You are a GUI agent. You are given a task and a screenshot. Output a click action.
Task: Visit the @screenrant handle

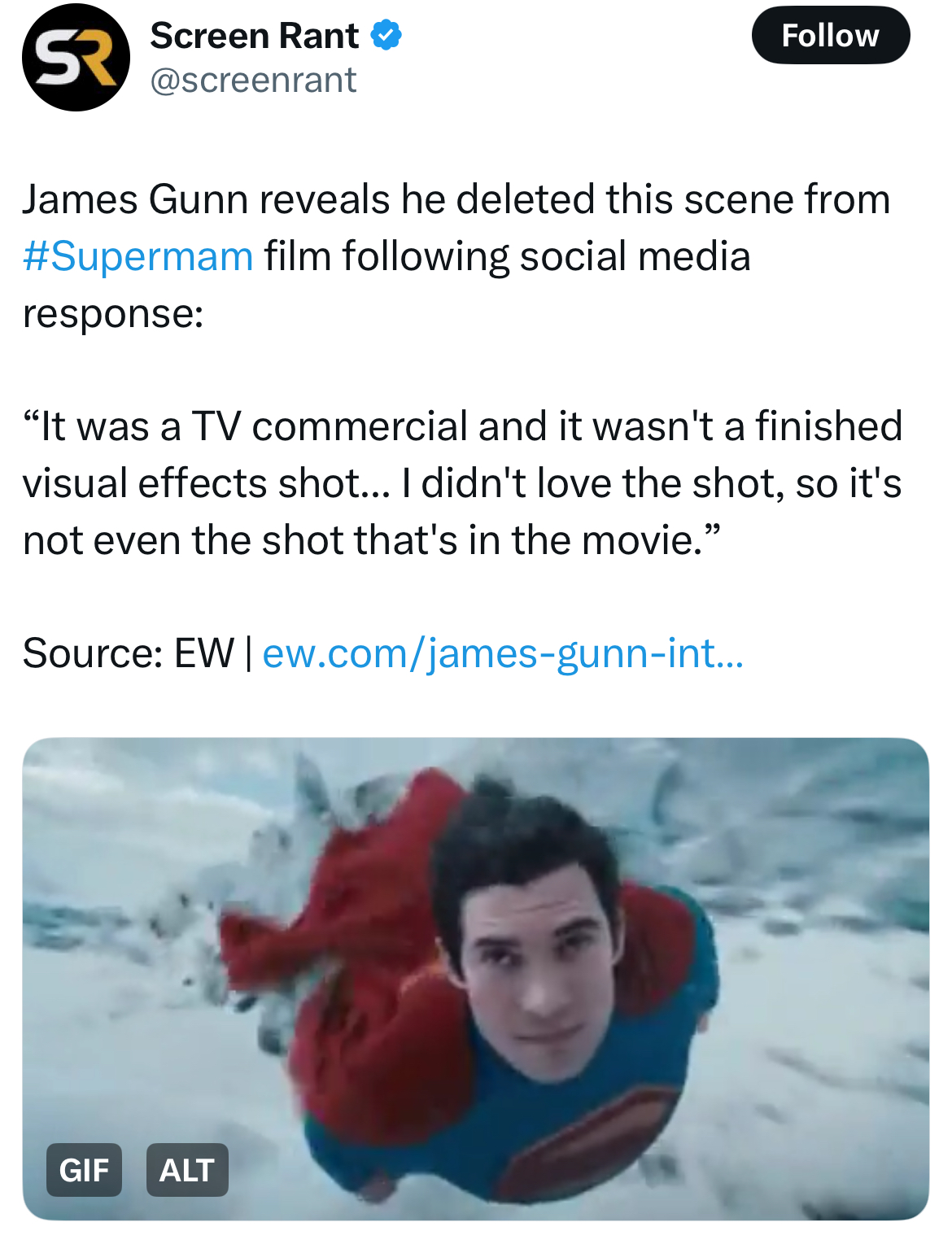pos(253,80)
